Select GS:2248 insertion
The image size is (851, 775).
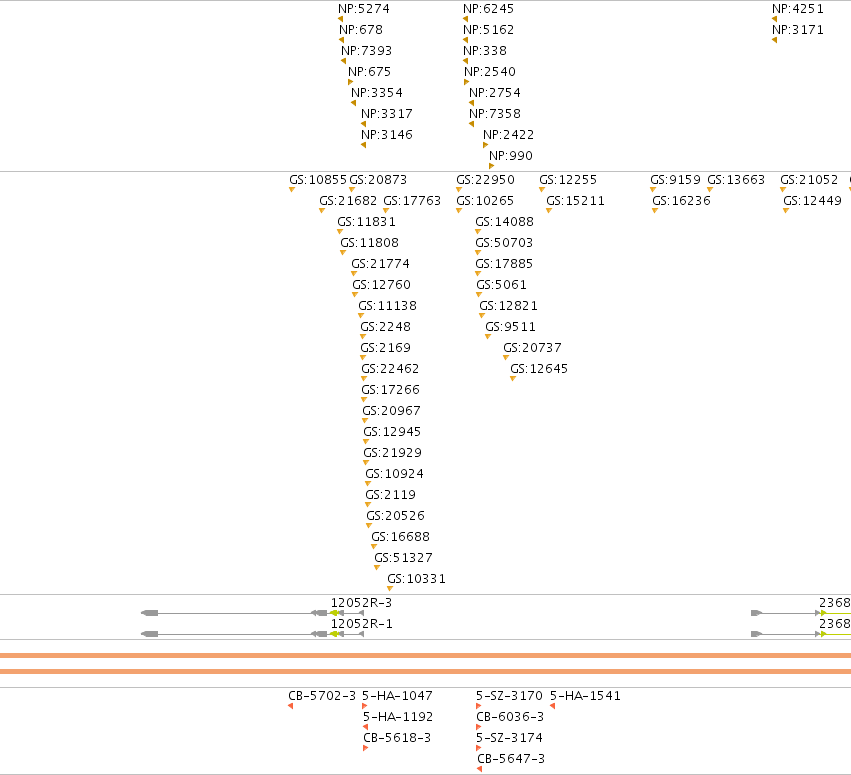385,327
